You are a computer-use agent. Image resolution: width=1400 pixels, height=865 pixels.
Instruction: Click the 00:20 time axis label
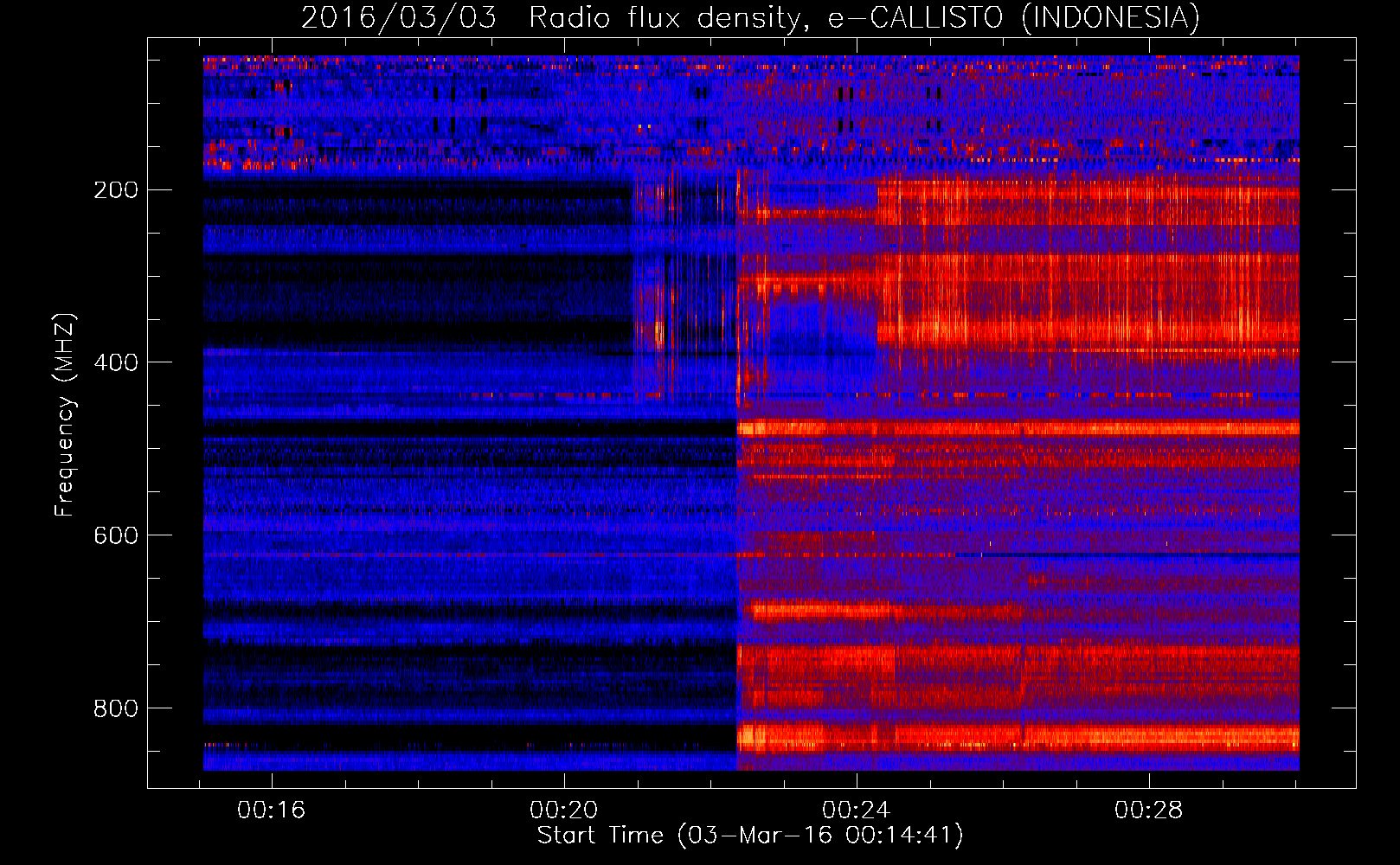pyautogui.click(x=564, y=811)
